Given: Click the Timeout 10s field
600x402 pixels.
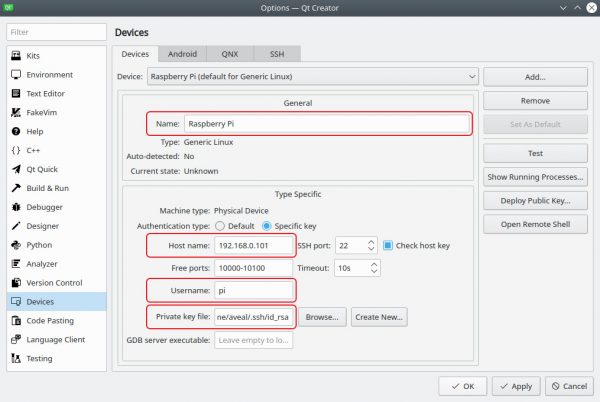Looking at the screenshot, I should pos(352,268).
